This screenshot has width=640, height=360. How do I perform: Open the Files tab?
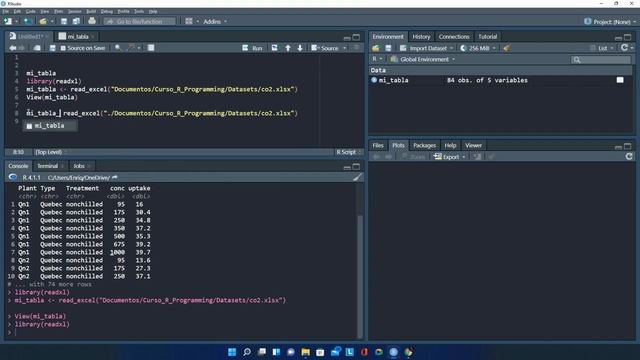(378, 146)
